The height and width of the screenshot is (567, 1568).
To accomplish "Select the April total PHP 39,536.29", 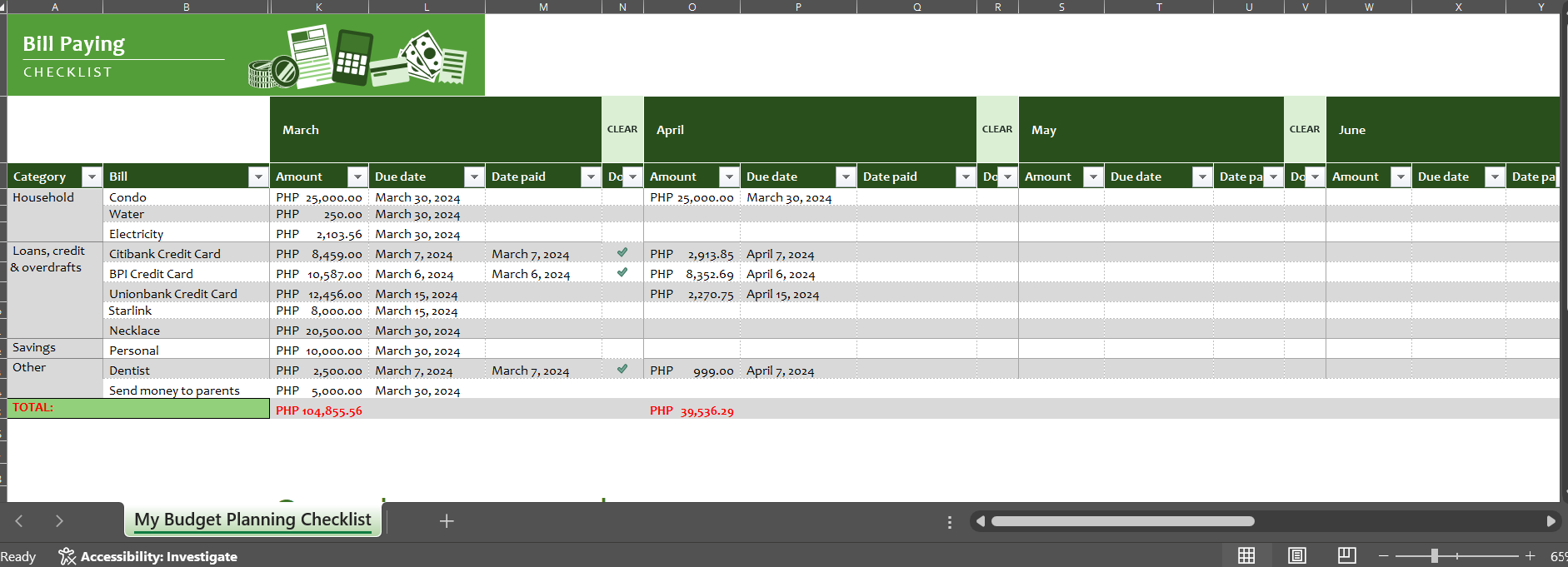I will [x=692, y=410].
